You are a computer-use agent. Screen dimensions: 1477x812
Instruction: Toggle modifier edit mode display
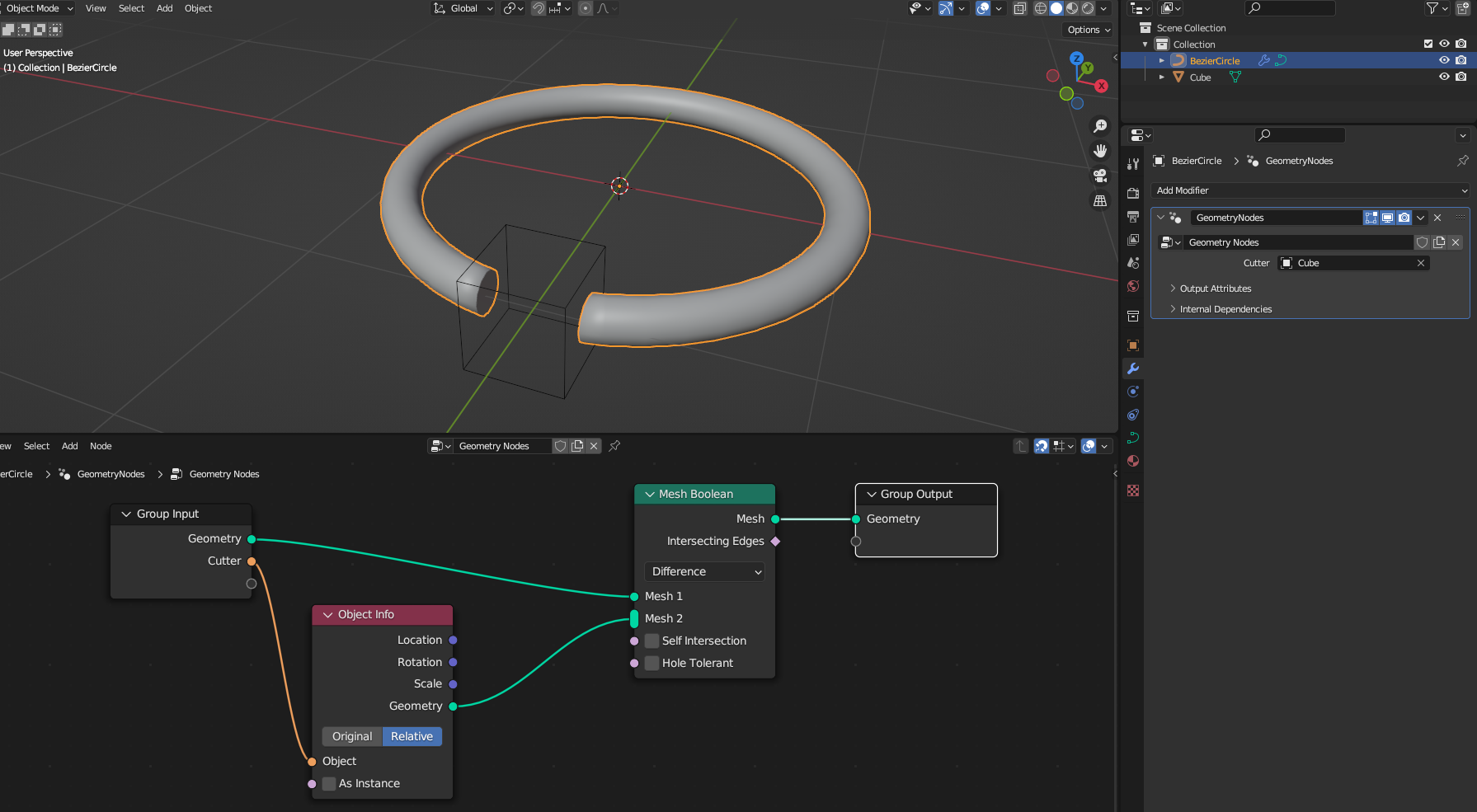(x=1371, y=218)
